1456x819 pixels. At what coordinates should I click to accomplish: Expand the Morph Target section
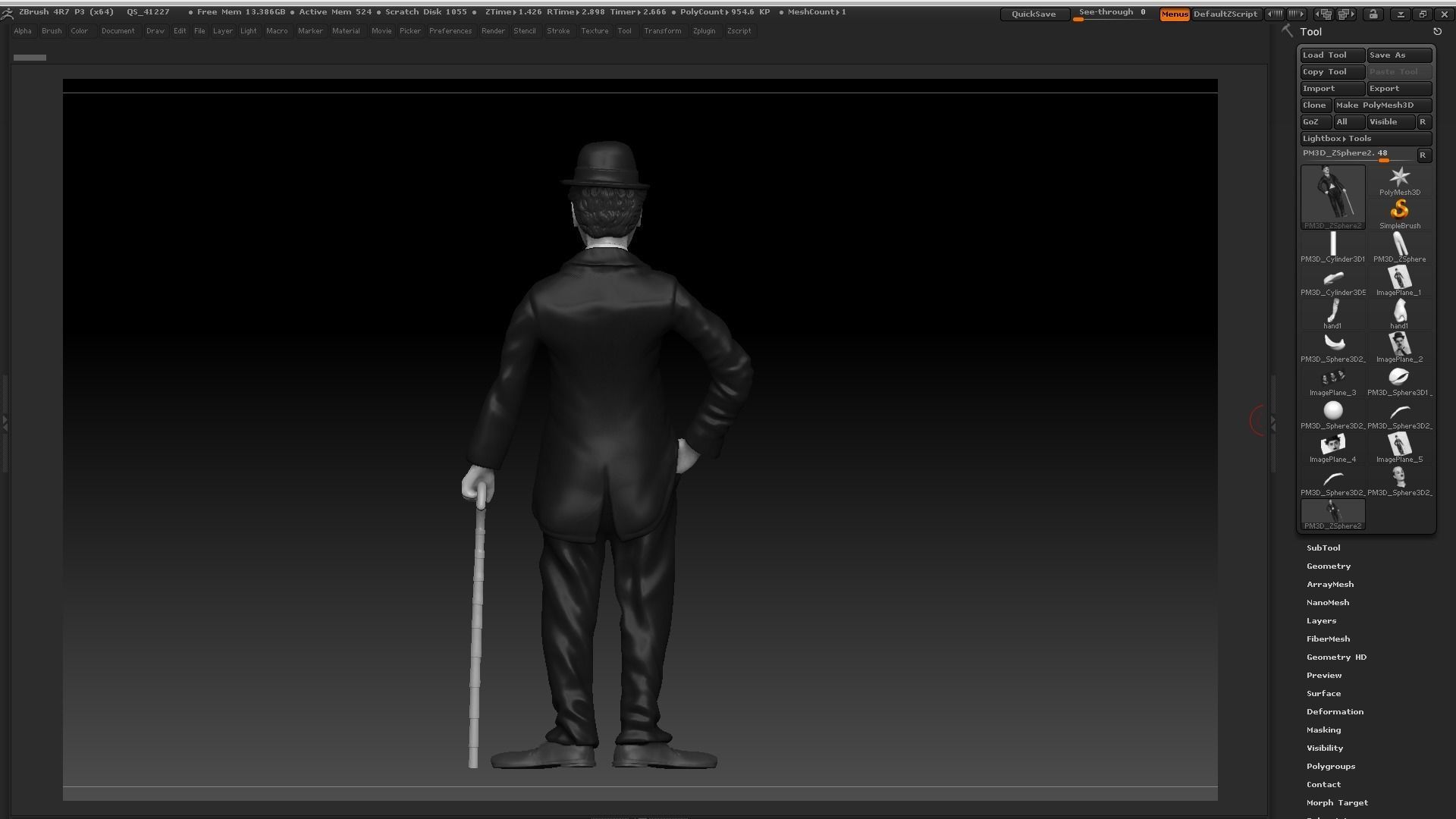tap(1337, 802)
